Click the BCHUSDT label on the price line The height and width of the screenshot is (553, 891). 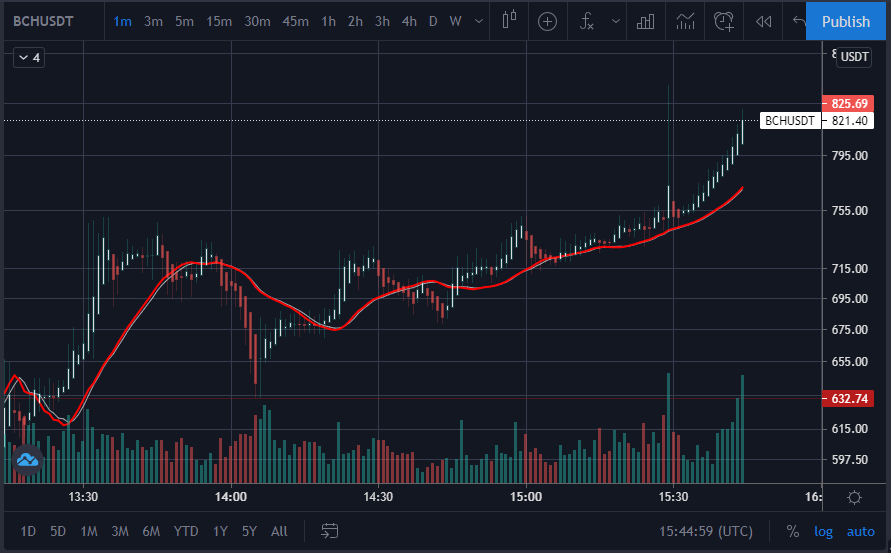tap(790, 120)
